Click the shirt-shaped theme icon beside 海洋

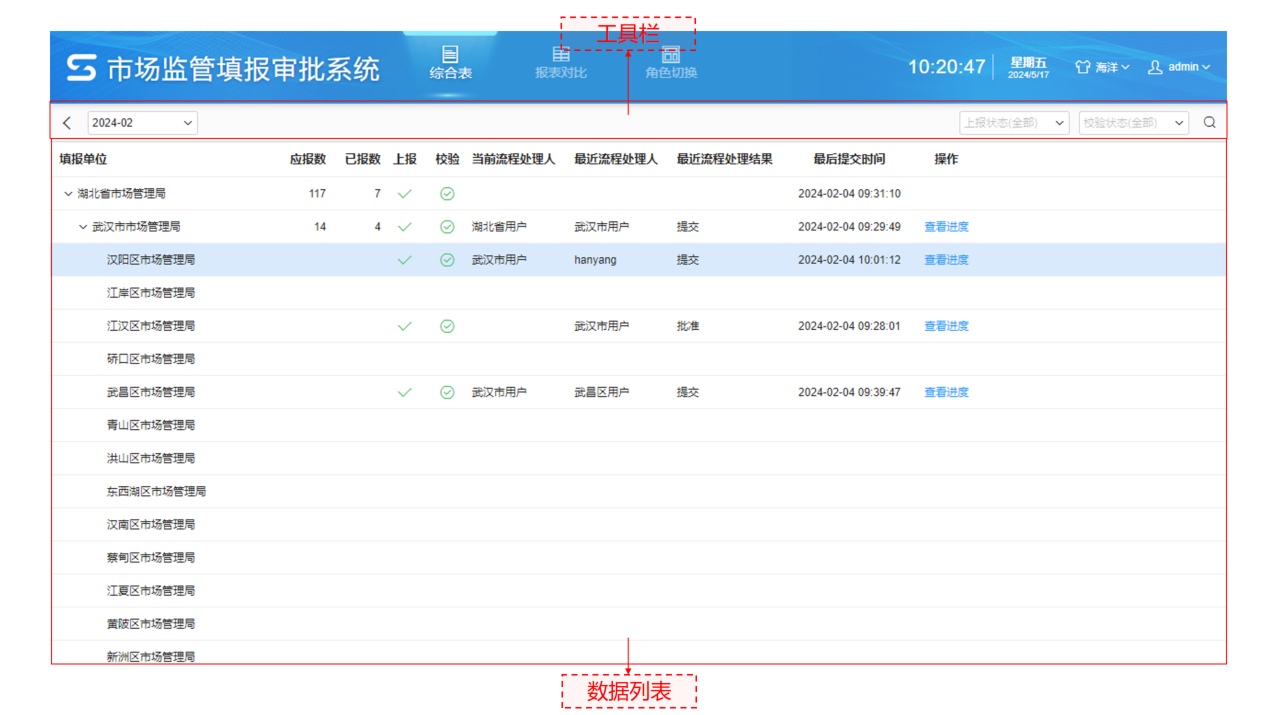coord(1084,66)
